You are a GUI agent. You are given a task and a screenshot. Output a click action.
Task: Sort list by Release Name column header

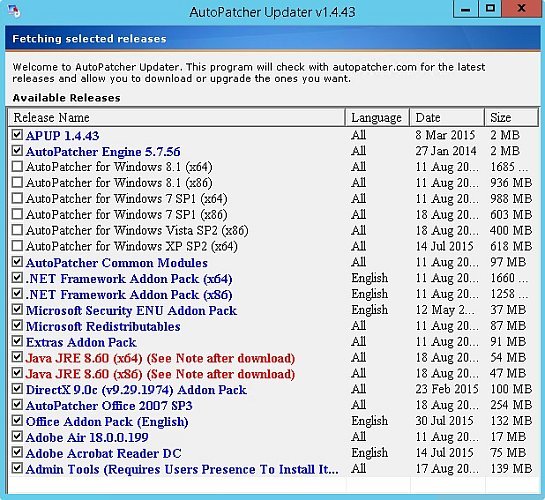pyautogui.click(x=176, y=117)
